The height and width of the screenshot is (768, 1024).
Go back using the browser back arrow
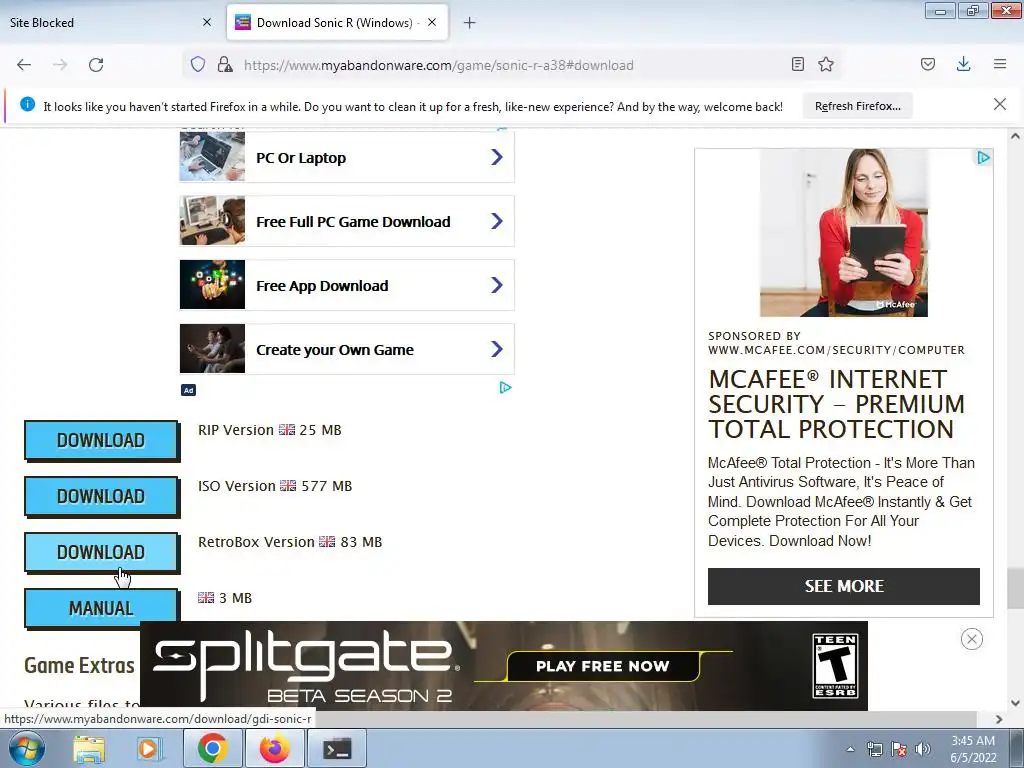pyautogui.click(x=24, y=65)
